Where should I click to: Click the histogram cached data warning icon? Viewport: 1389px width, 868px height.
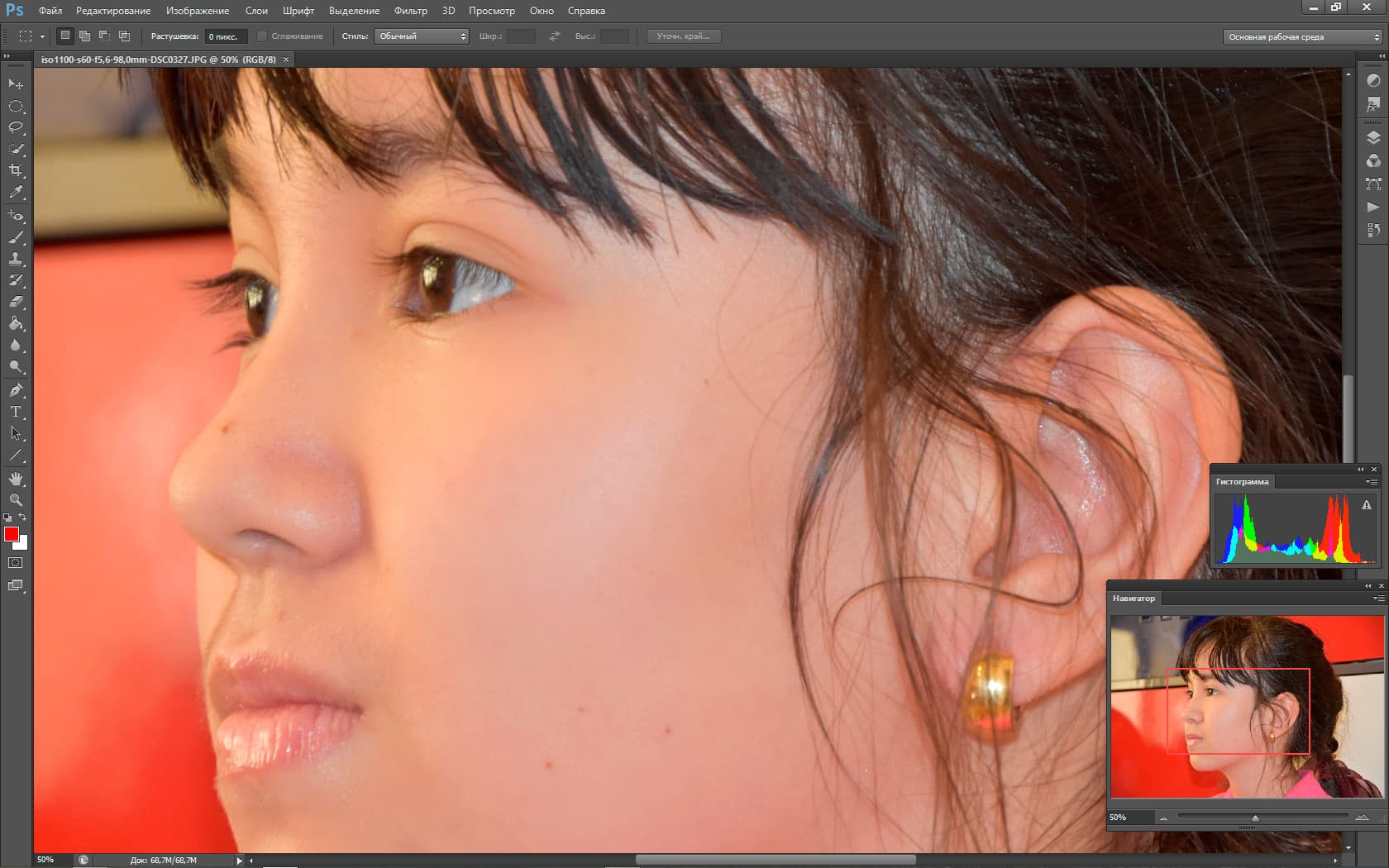coord(1367,505)
